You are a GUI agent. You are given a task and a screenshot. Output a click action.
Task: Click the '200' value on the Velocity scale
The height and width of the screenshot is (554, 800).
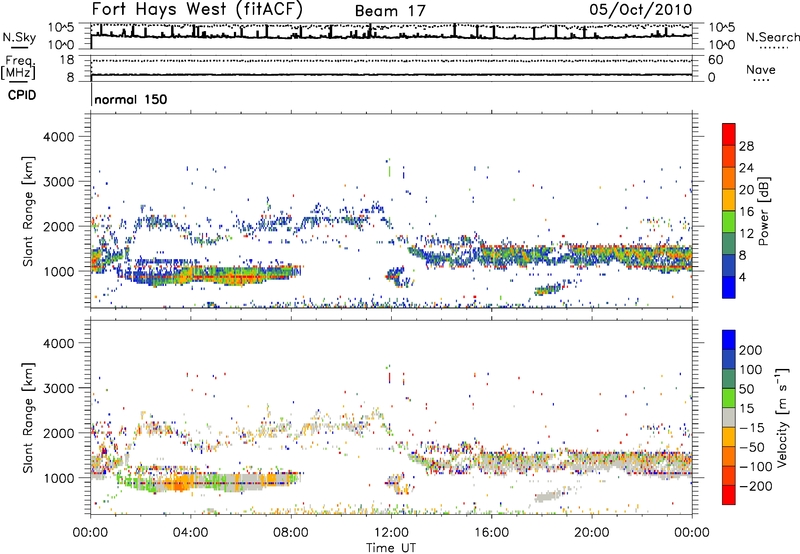pos(751,350)
